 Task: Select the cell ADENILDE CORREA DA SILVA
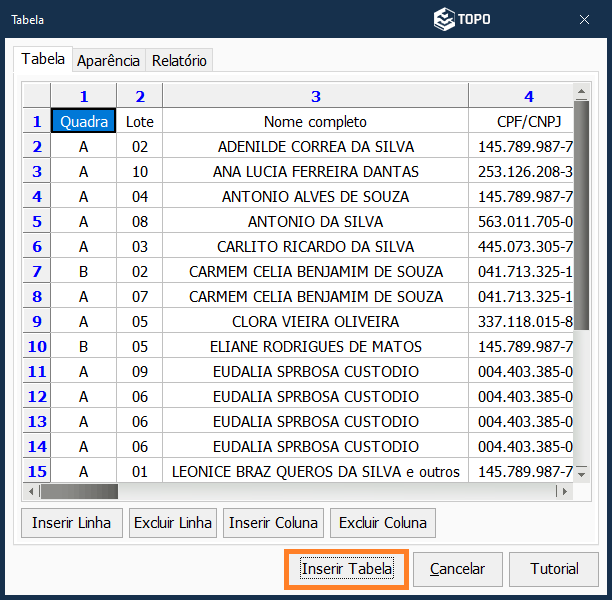tap(315, 147)
